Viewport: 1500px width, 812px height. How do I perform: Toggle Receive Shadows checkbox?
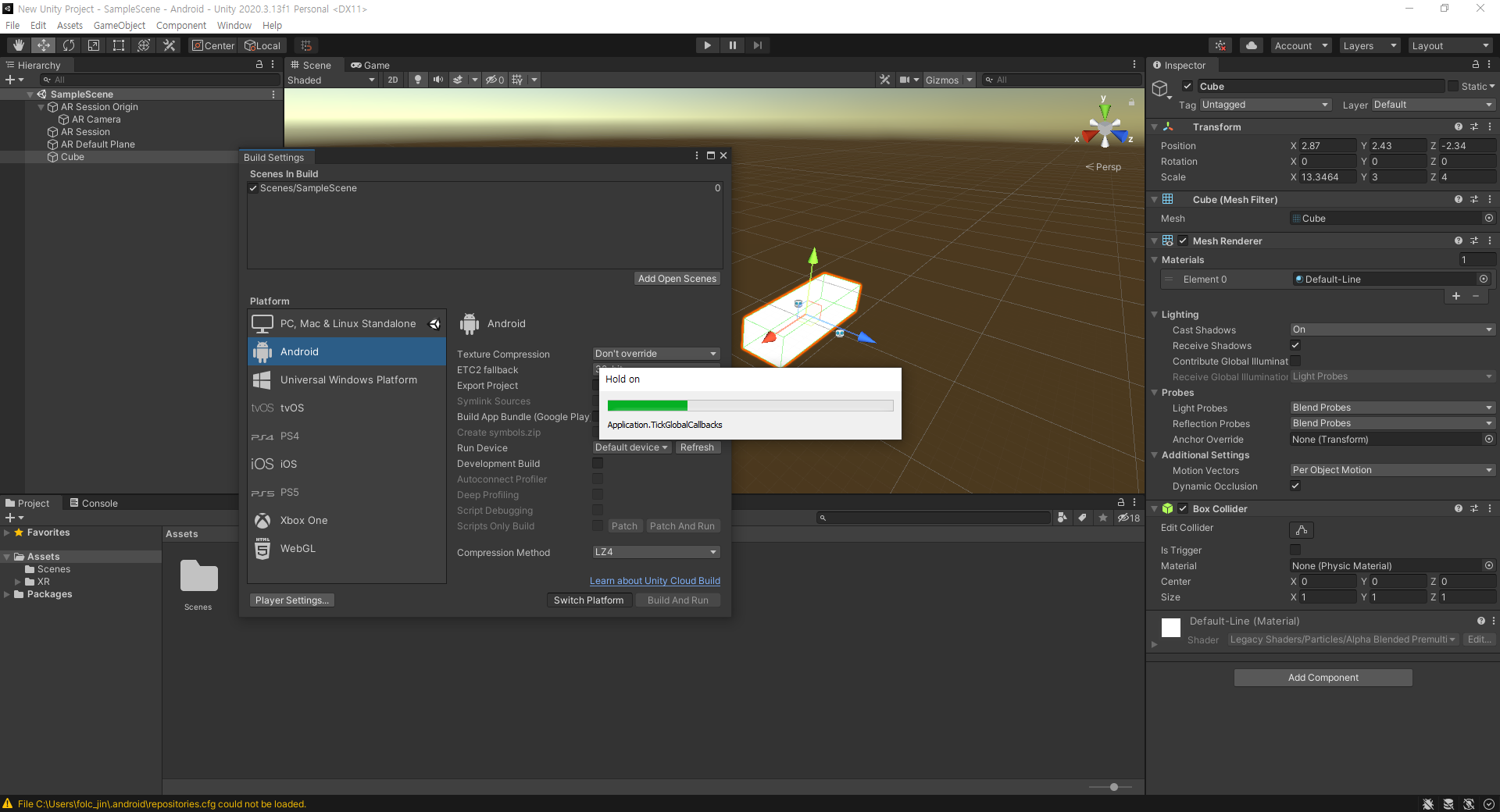pos(1295,345)
